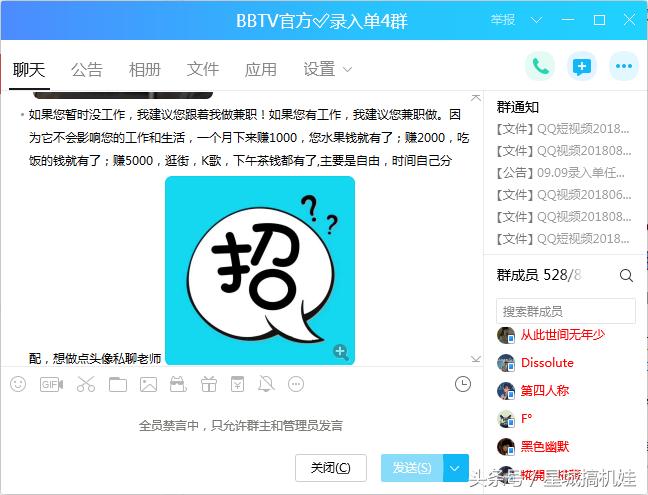Click the gift box icon
The image size is (648, 495).
(209, 384)
